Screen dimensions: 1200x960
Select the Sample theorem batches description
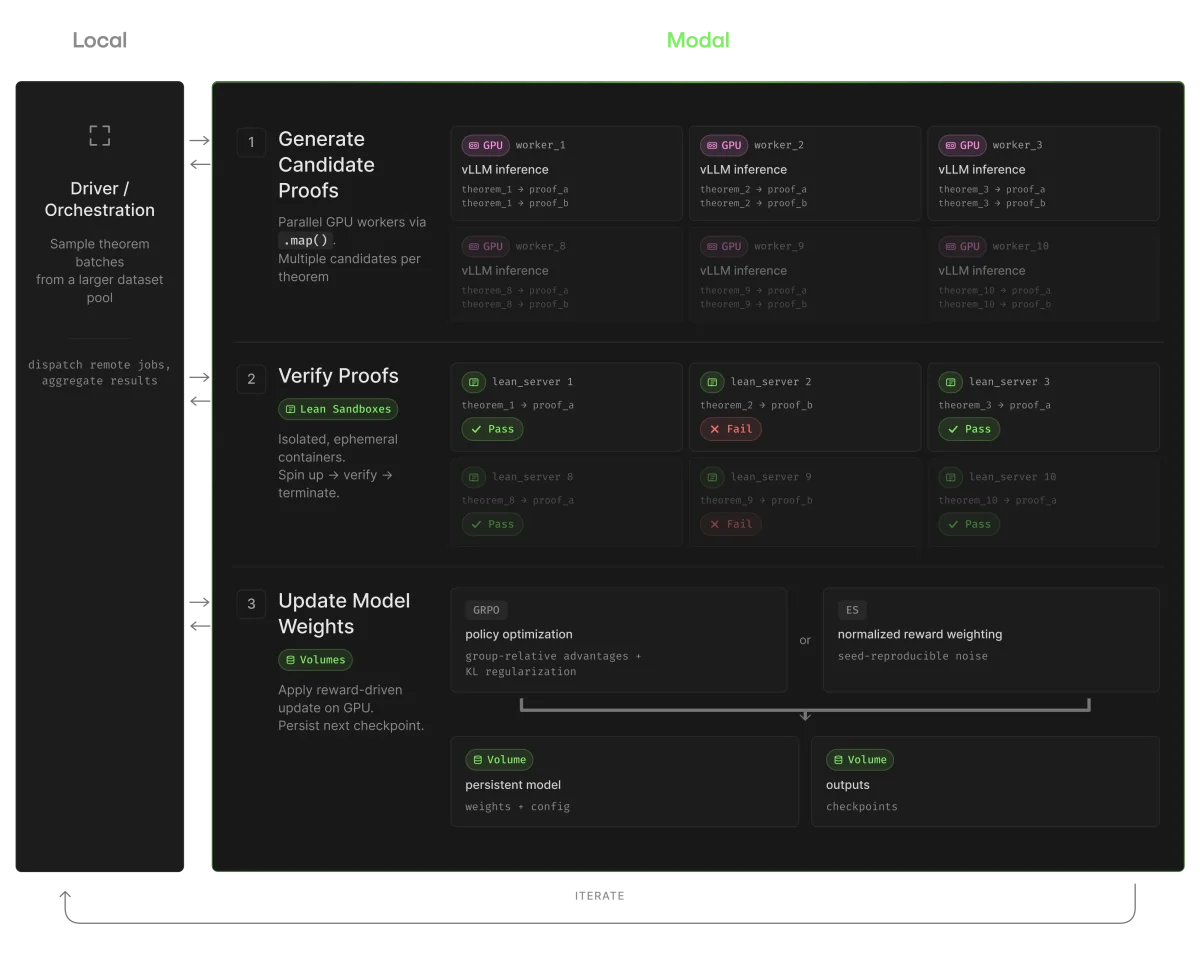100,271
